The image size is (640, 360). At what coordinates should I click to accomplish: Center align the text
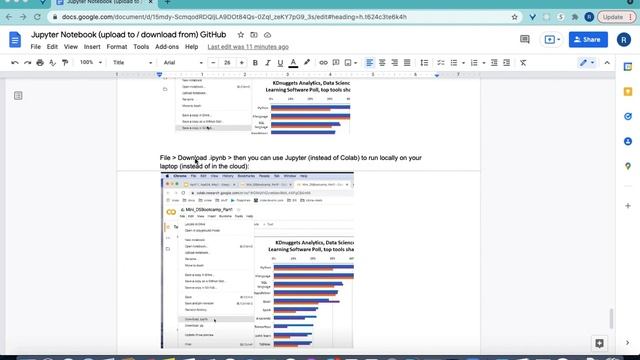(382, 63)
